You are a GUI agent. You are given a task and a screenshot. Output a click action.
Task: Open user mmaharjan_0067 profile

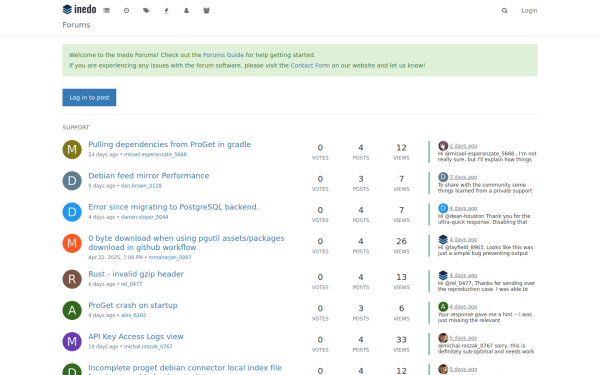pyautogui.click(x=170, y=258)
